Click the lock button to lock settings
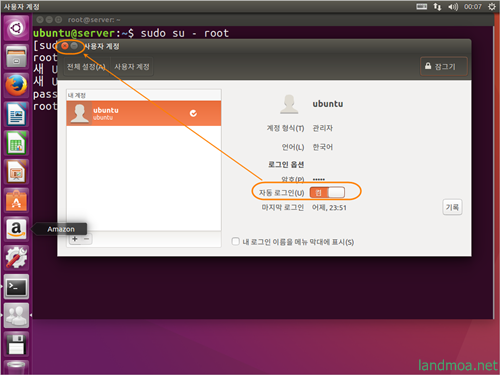This screenshot has height=375, width=500. coord(444,66)
